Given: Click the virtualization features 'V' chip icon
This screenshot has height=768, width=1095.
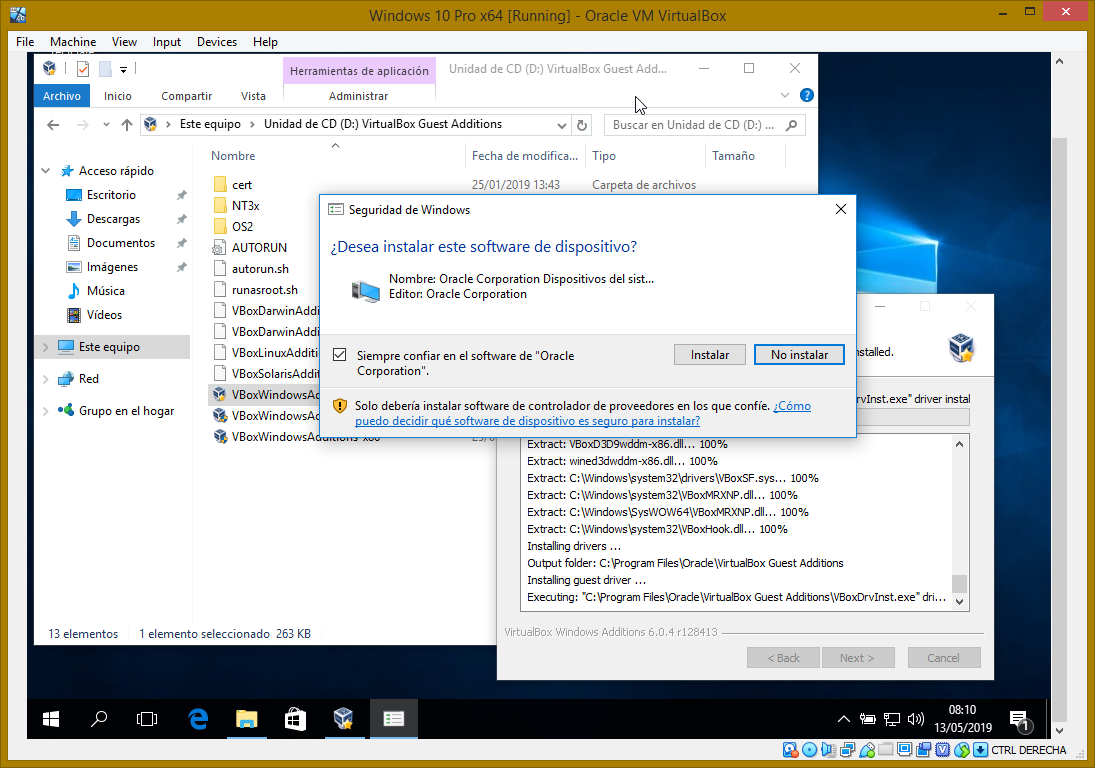Looking at the screenshot, I should tap(942, 750).
